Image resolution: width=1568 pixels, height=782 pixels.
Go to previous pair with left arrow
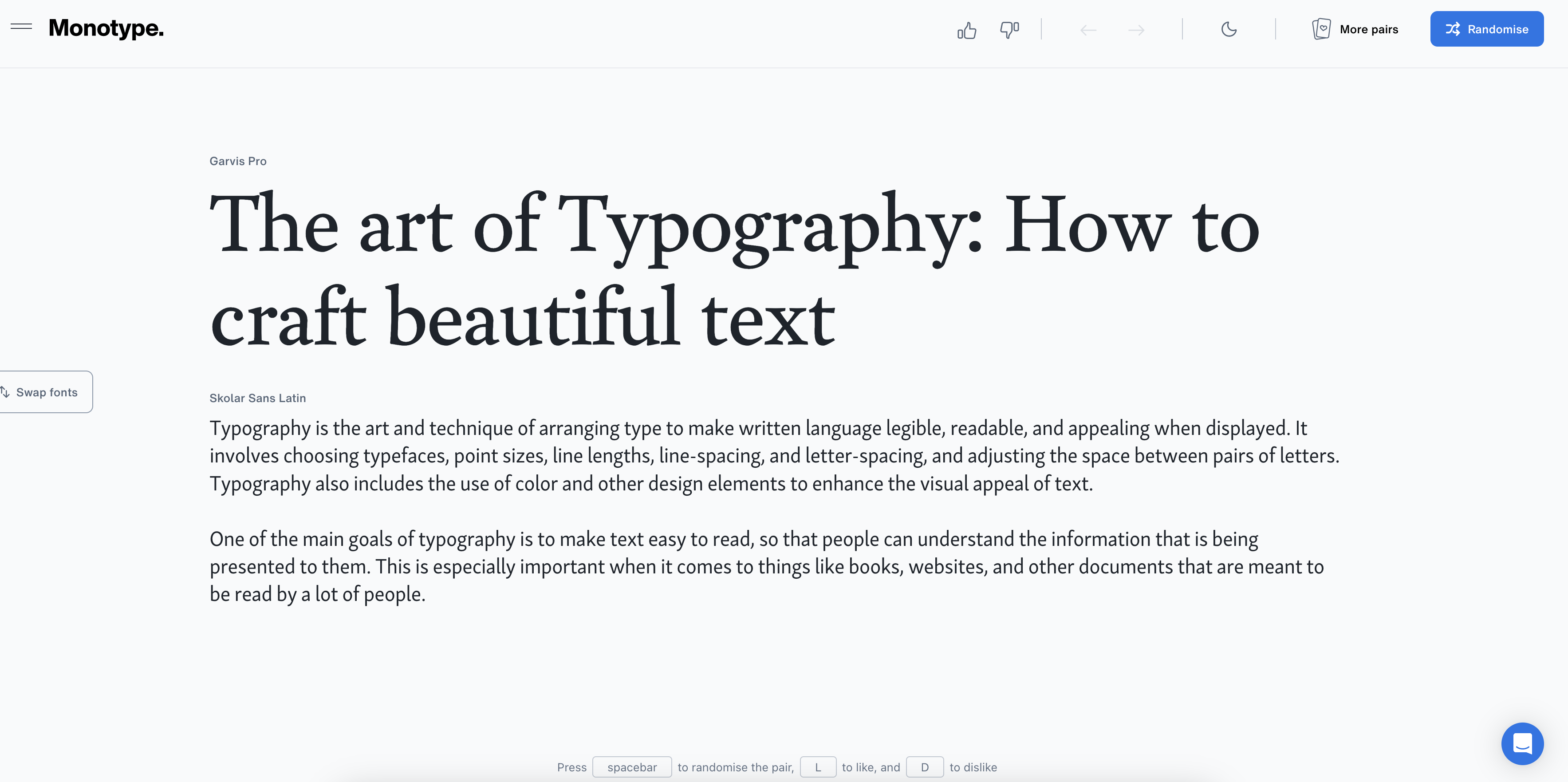coord(1088,30)
